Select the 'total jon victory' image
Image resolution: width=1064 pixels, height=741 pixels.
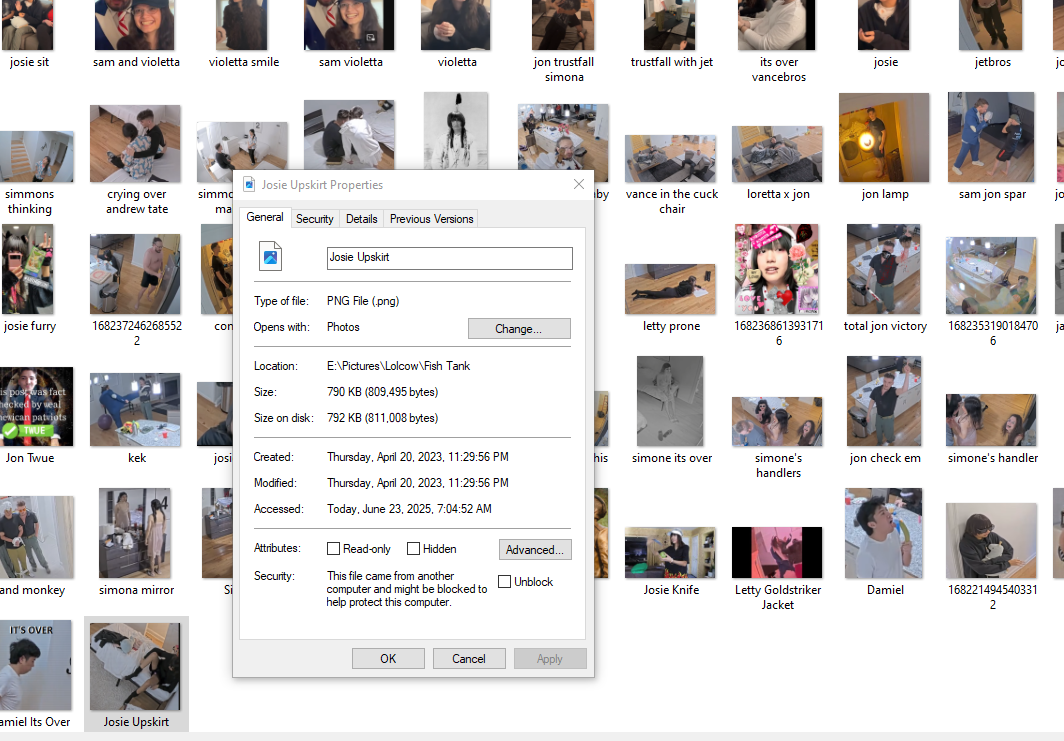click(884, 269)
